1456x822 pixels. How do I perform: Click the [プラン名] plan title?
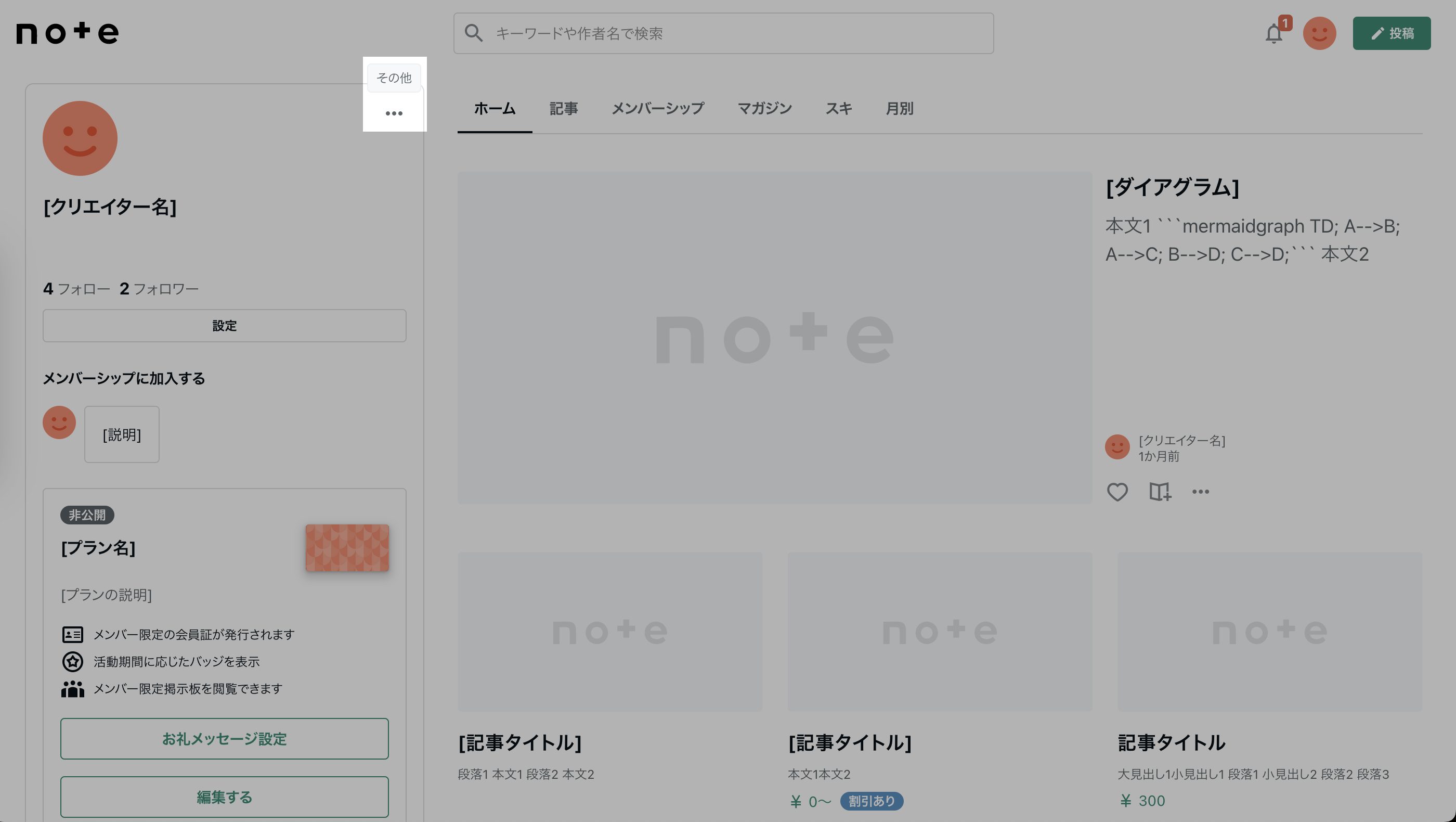pos(98,548)
